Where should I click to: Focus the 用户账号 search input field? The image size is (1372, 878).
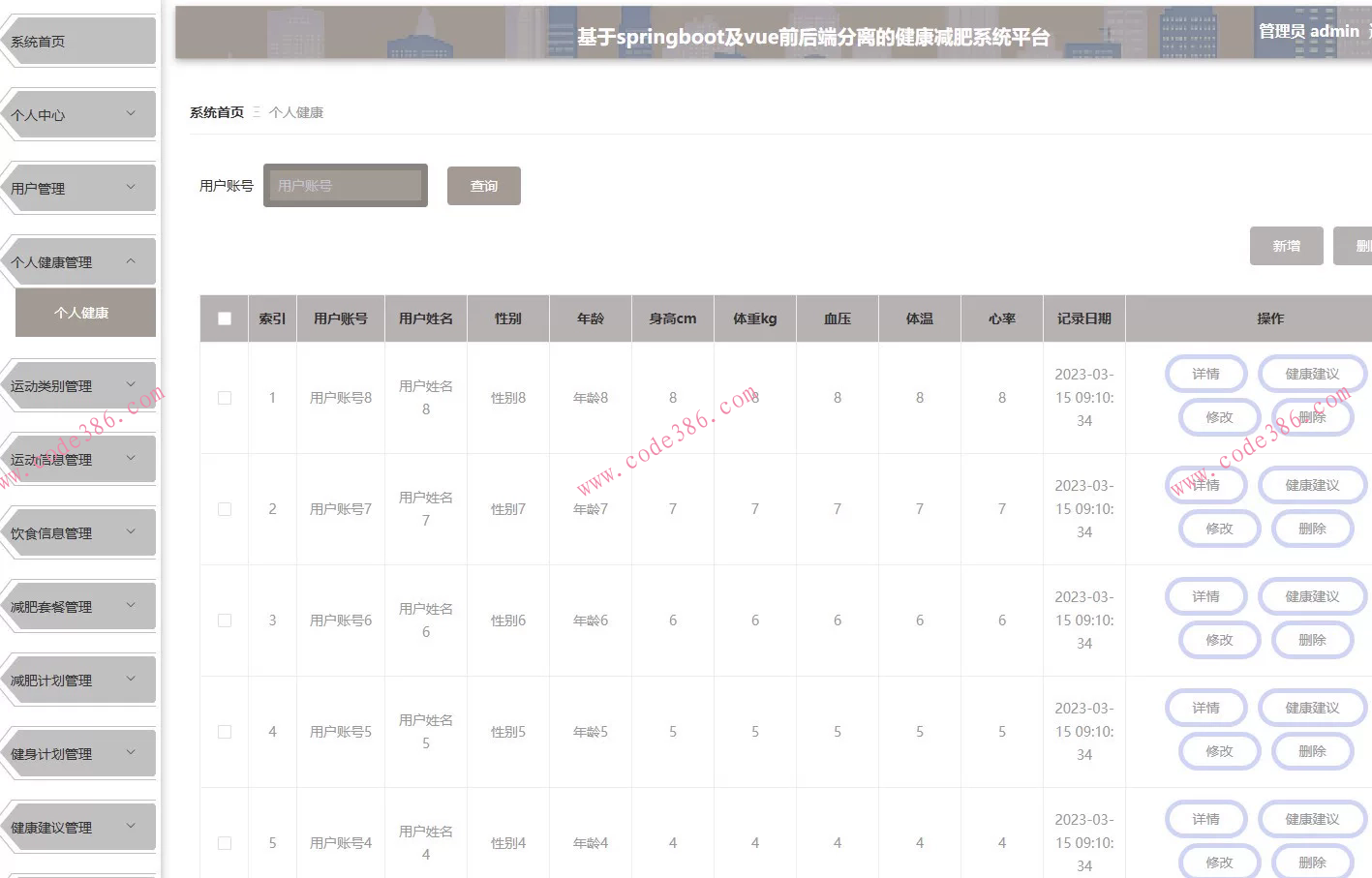[x=346, y=186]
